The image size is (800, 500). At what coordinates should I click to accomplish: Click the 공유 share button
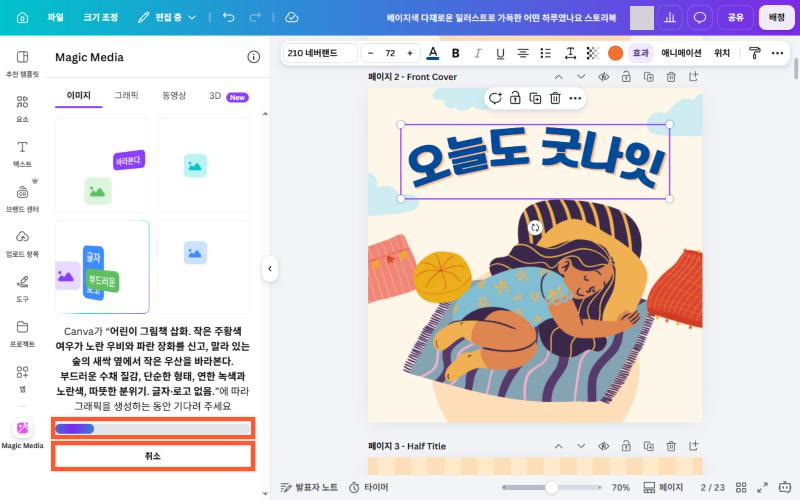click(735, 18)
